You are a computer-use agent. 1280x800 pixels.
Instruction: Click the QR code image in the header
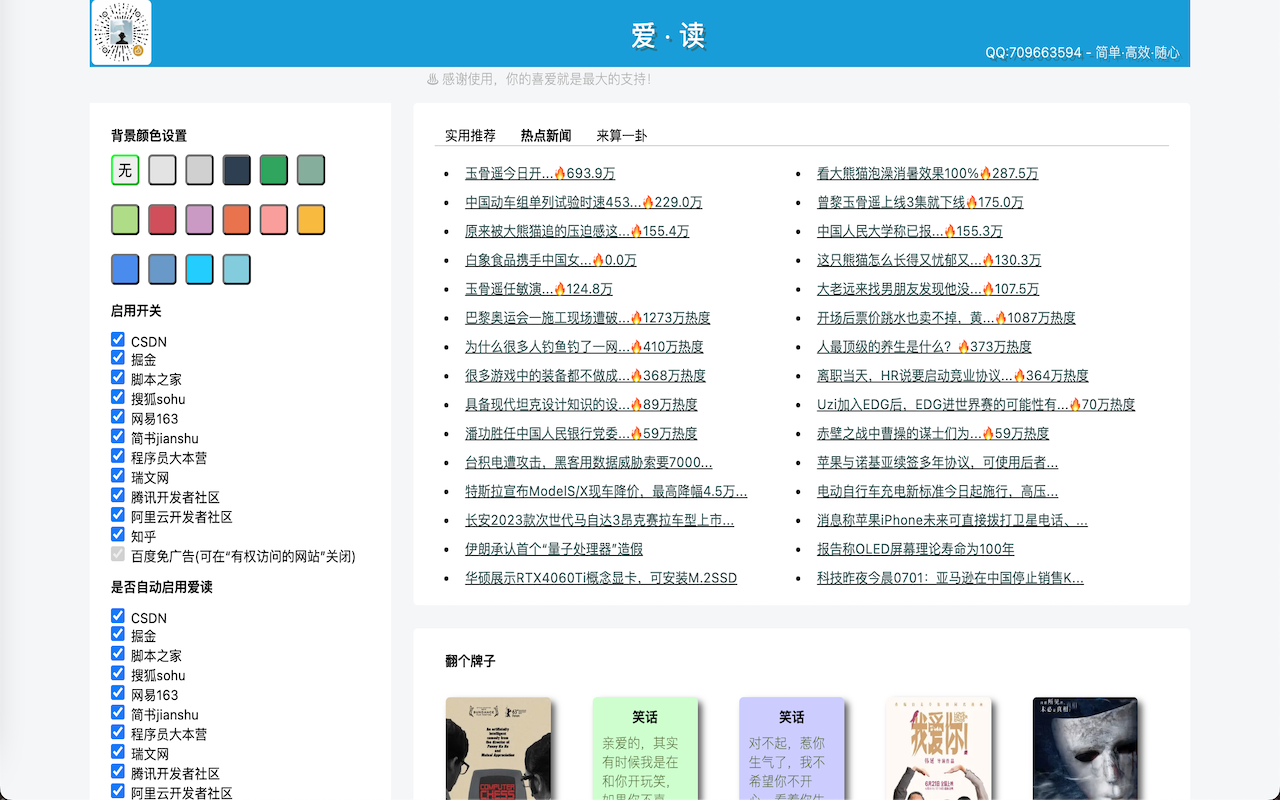pyautogui.click(x=120, y=33)
